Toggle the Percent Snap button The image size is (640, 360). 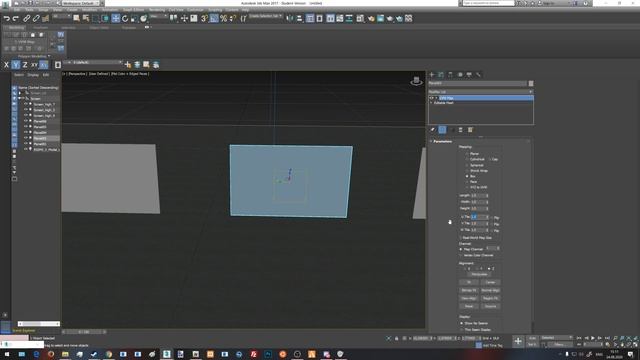coord(223,18)
